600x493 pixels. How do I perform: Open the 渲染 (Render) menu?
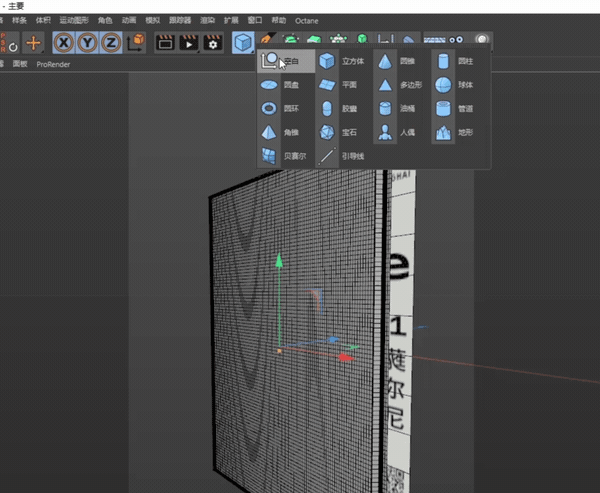207,21
